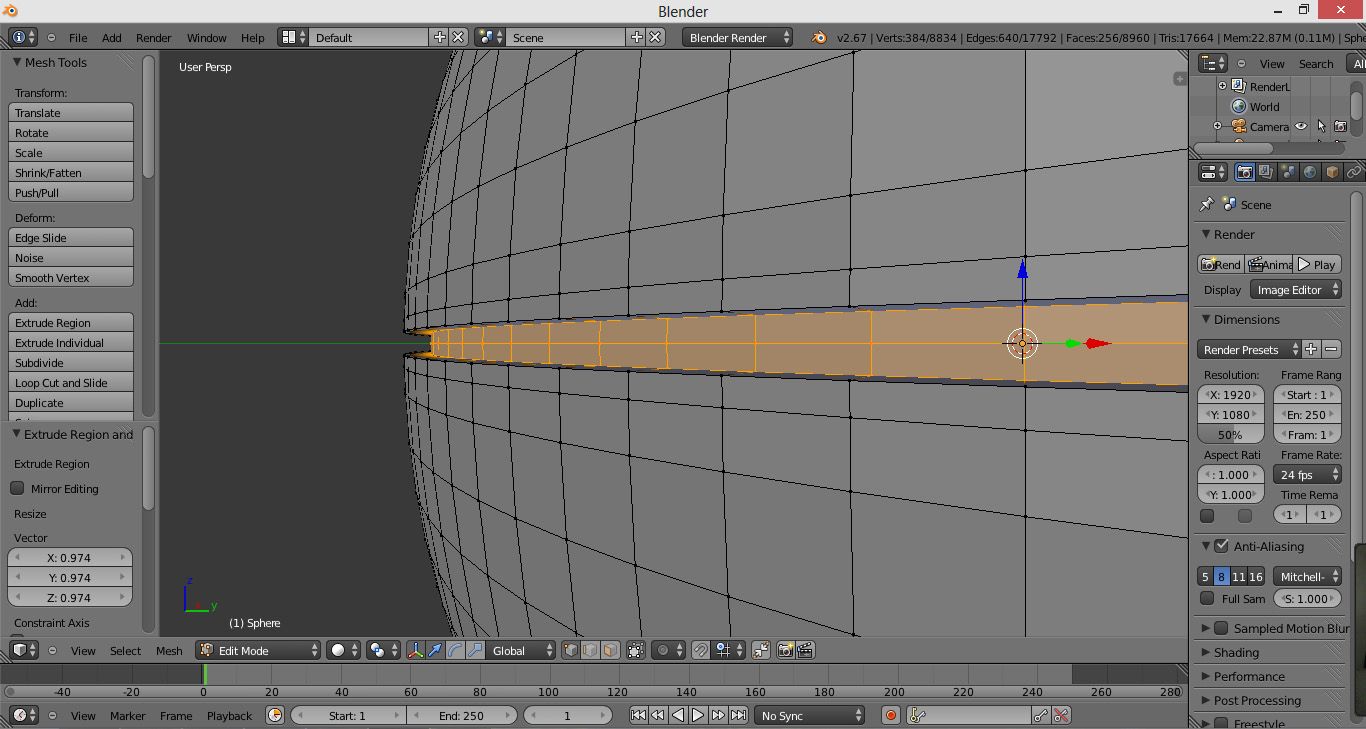The image size is (1366, 729).
Task: Click the Loop Cut and Slide button
Action: (x=71, y=383)
